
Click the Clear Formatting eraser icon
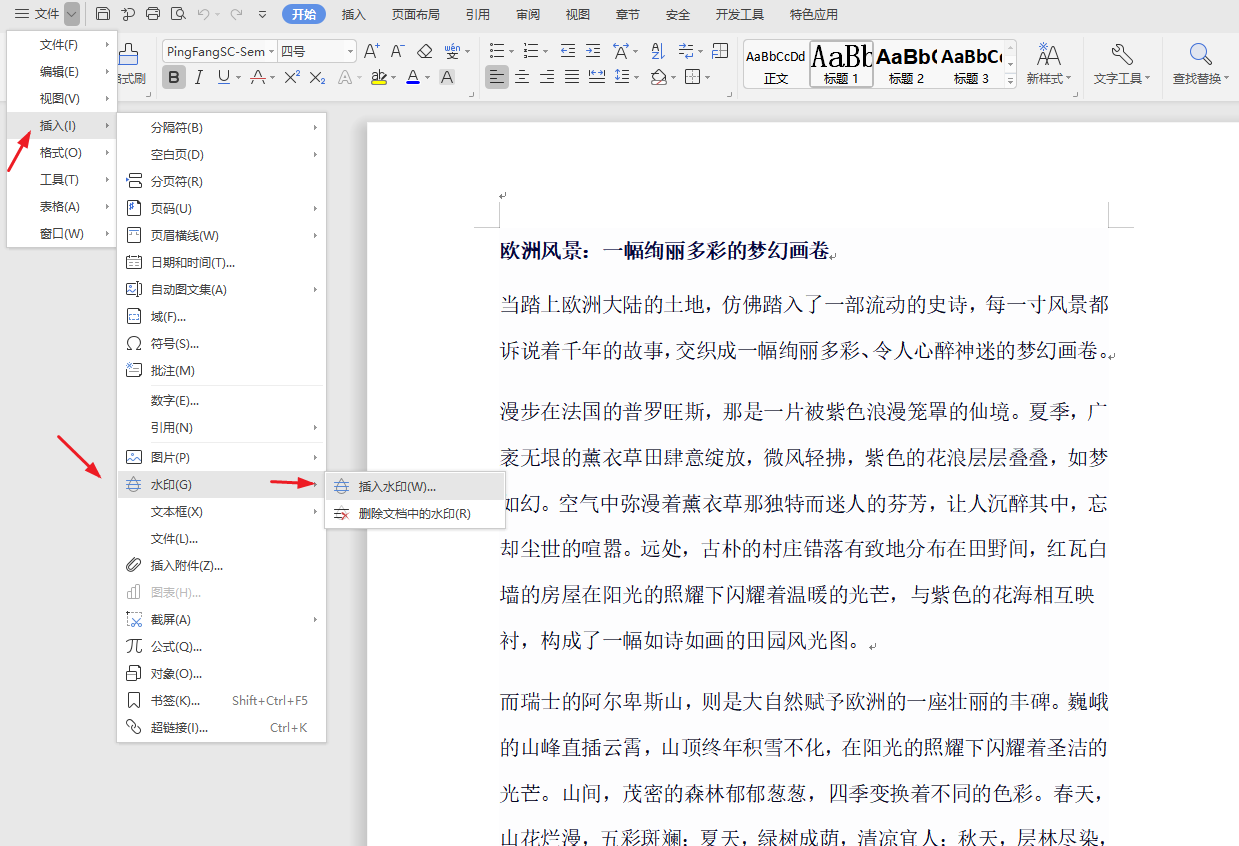point(423,51)
